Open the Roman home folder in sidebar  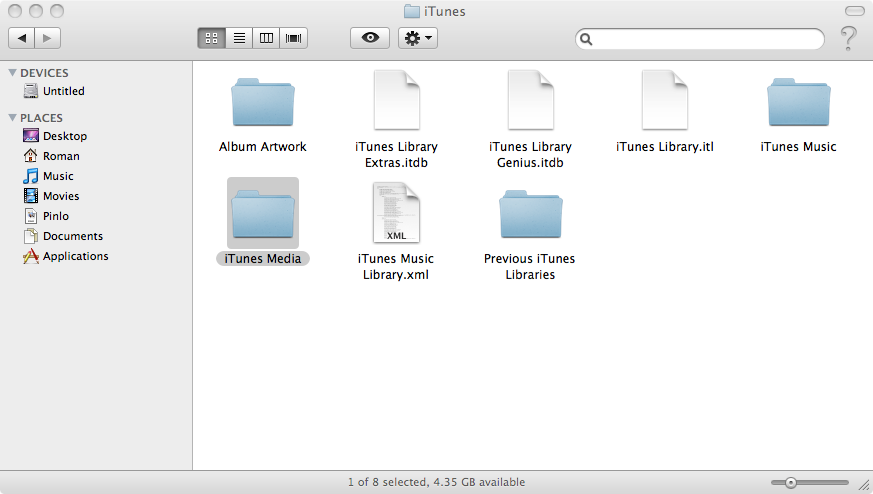click(x=51, y=156)
